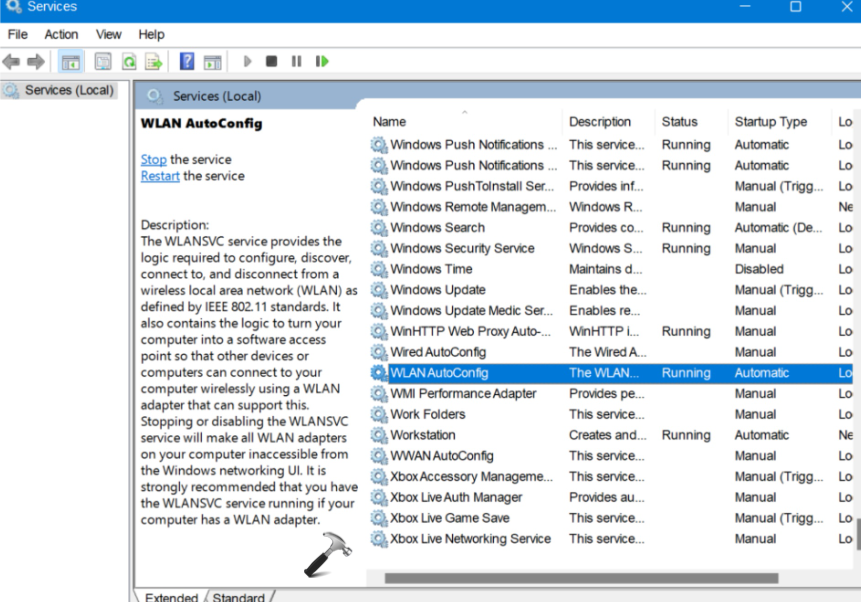Viewport: 861px width, 602px height.
Task: Select gear icon of Xbox Live Game Save
Action: (x=378, y=518)
